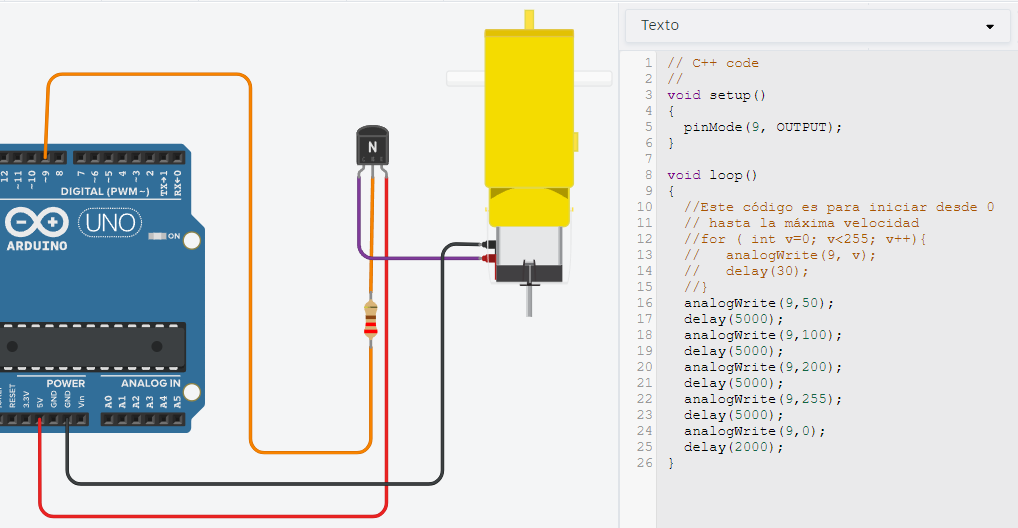Select the orange wire at the top
This screenshot has width=1018, height=528.
coord(150,75)
